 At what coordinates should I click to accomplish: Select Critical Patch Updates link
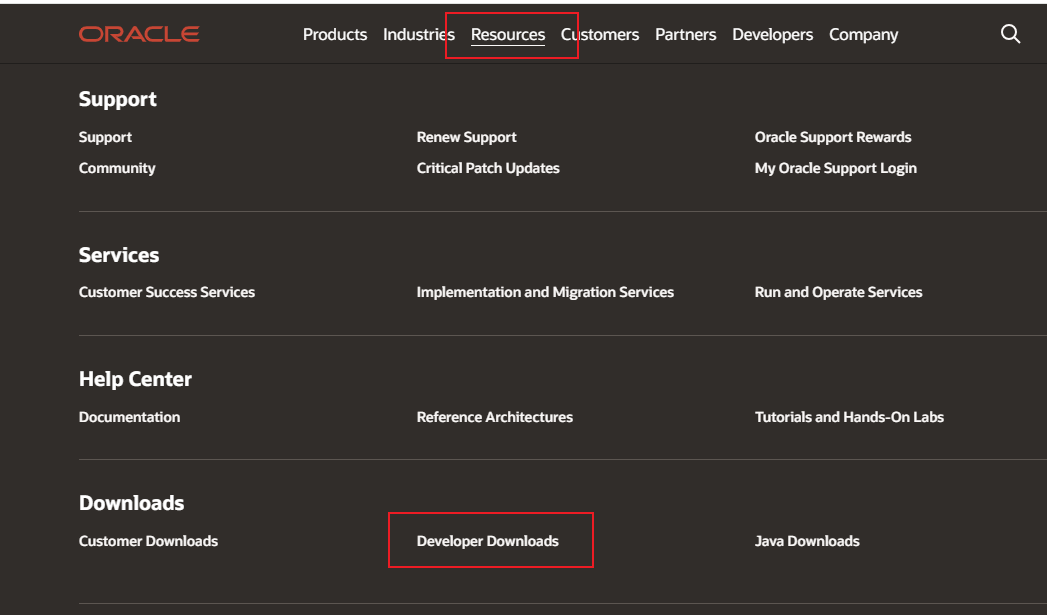[x=488, y=168]
